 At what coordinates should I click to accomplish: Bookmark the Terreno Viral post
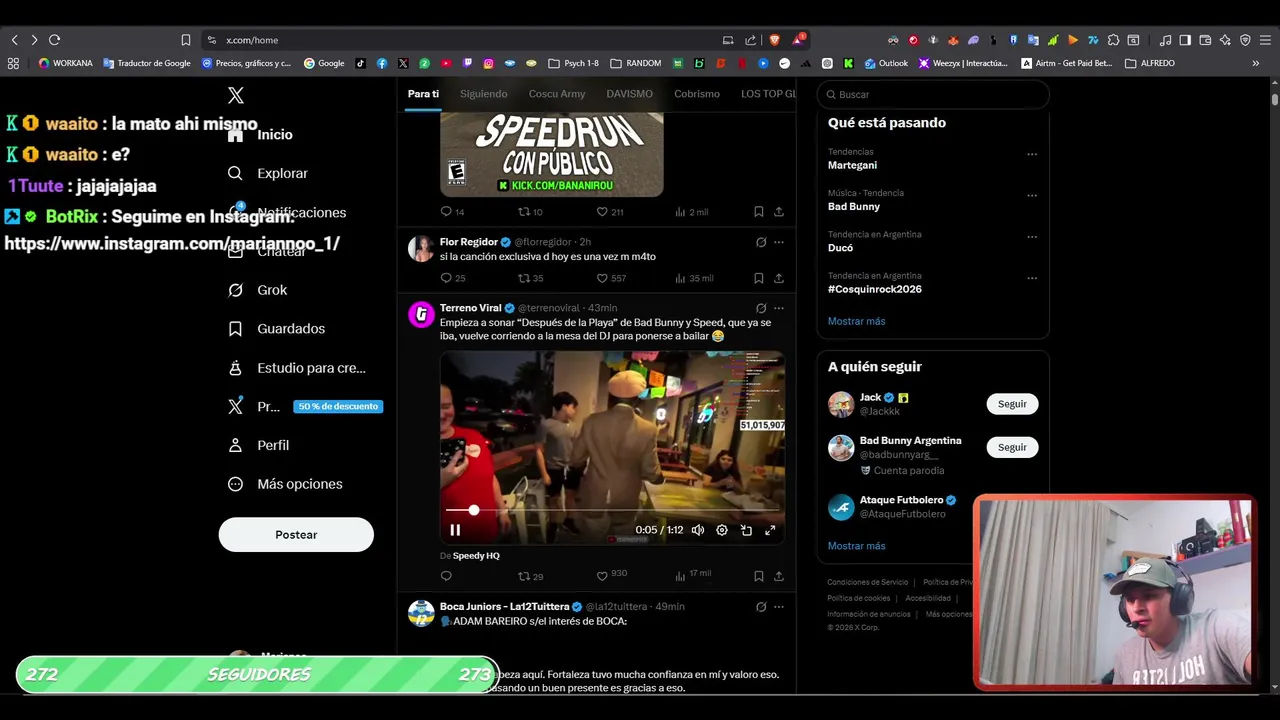[758, 576]
